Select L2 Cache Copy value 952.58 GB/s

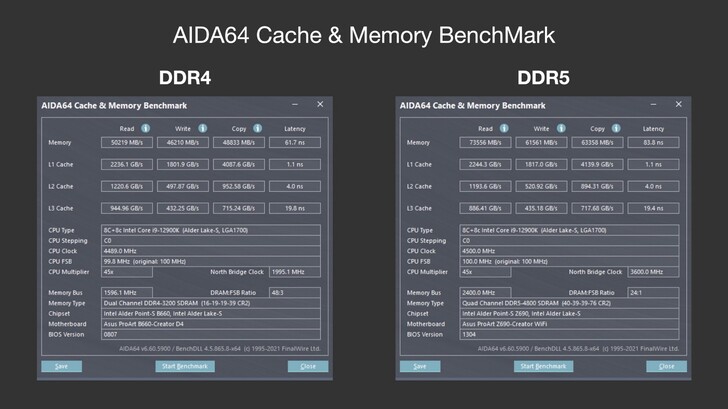click(x=239, y=186)
